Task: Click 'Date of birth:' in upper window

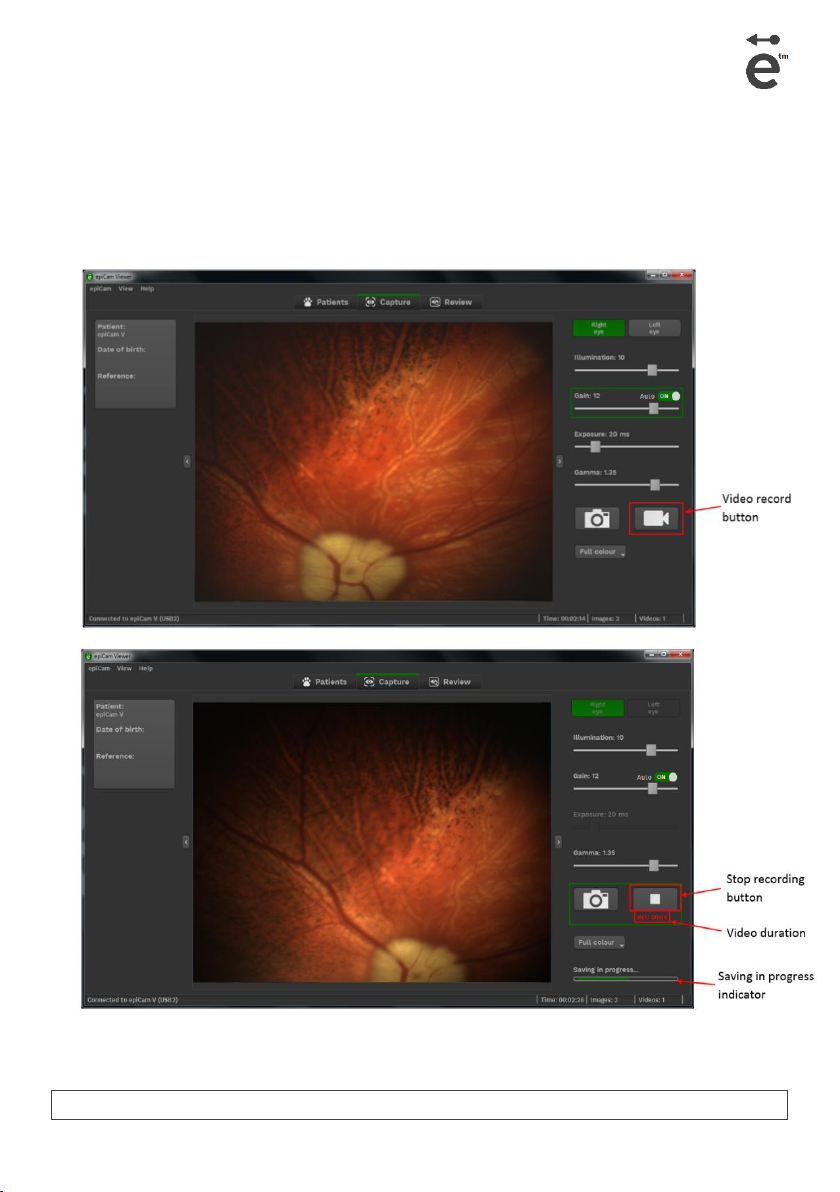Action: tap(122, 350)
